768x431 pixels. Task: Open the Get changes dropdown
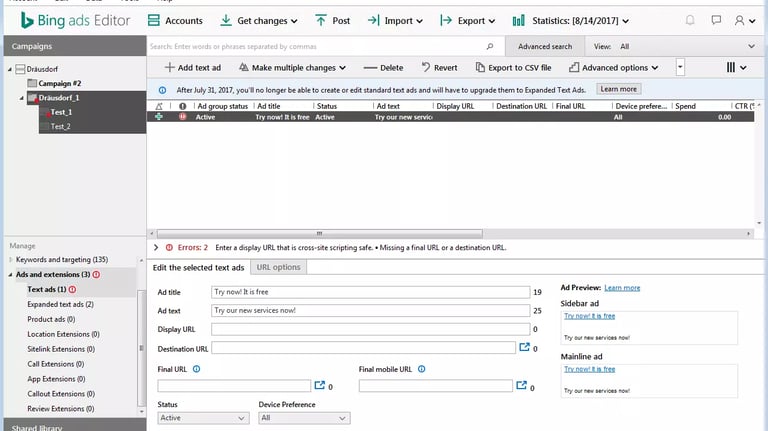pos(259,21)
